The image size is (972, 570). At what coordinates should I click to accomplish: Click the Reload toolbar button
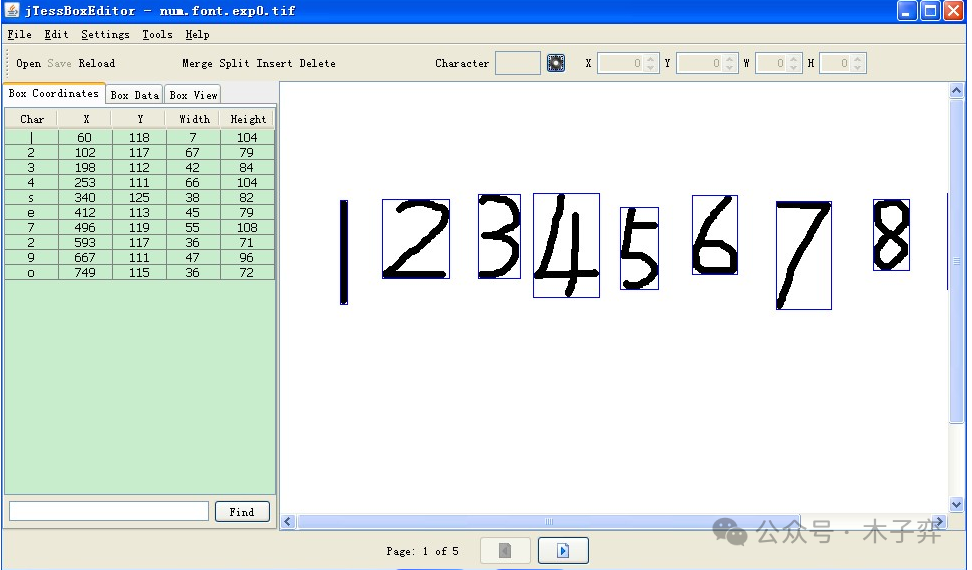[97, 63]
